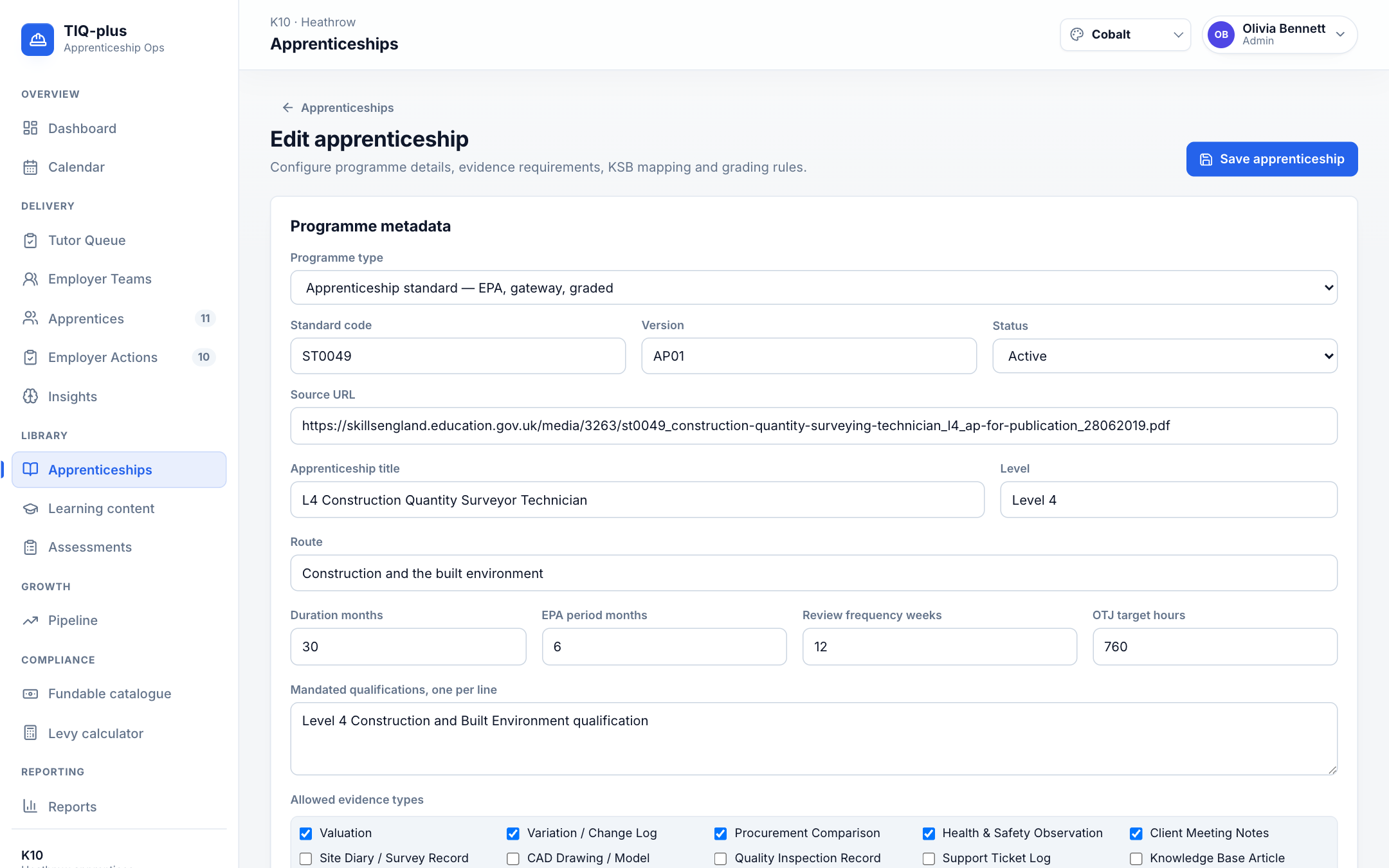The height and width of the screenshot is (868, 1389).
Task: Click the OTJ target hours field
Action: [x=1215, y=647]
